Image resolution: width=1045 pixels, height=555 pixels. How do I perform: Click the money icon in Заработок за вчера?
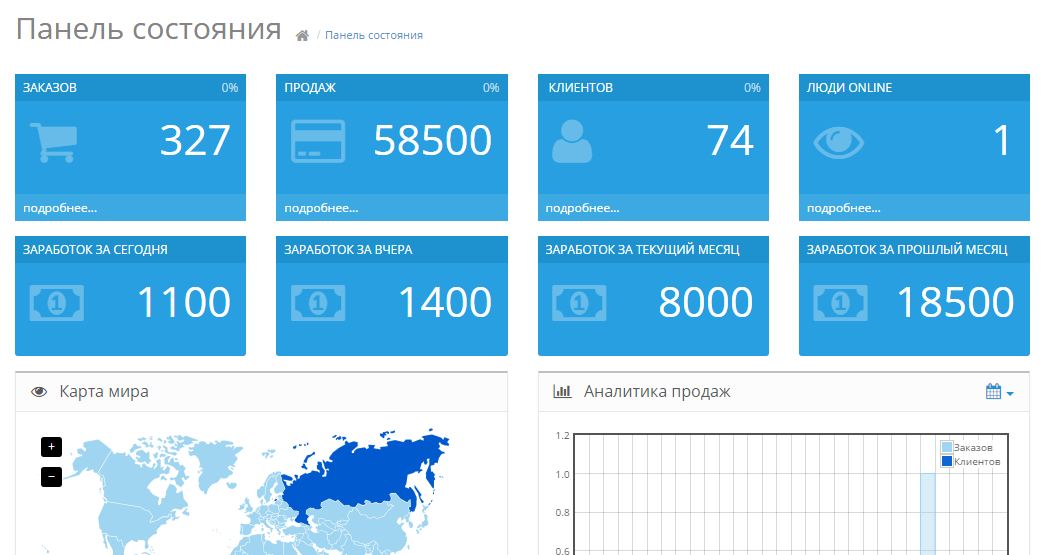317,303
